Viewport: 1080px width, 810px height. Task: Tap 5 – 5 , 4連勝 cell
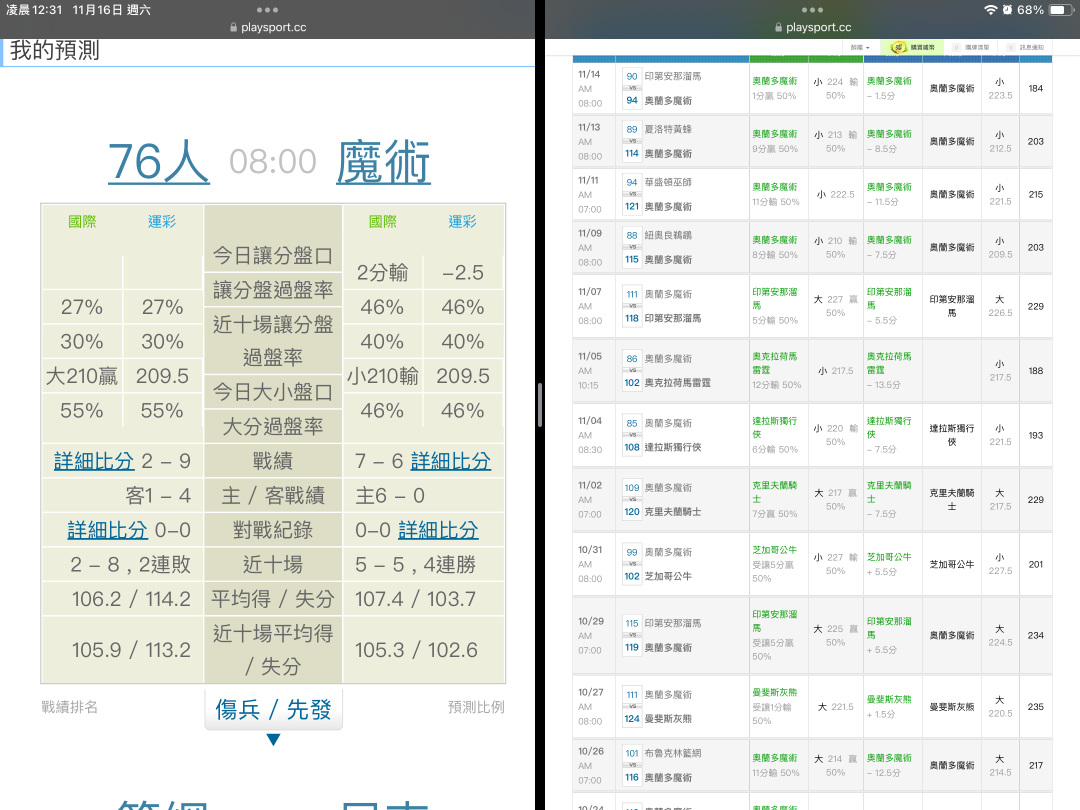(x=424, y=565)
